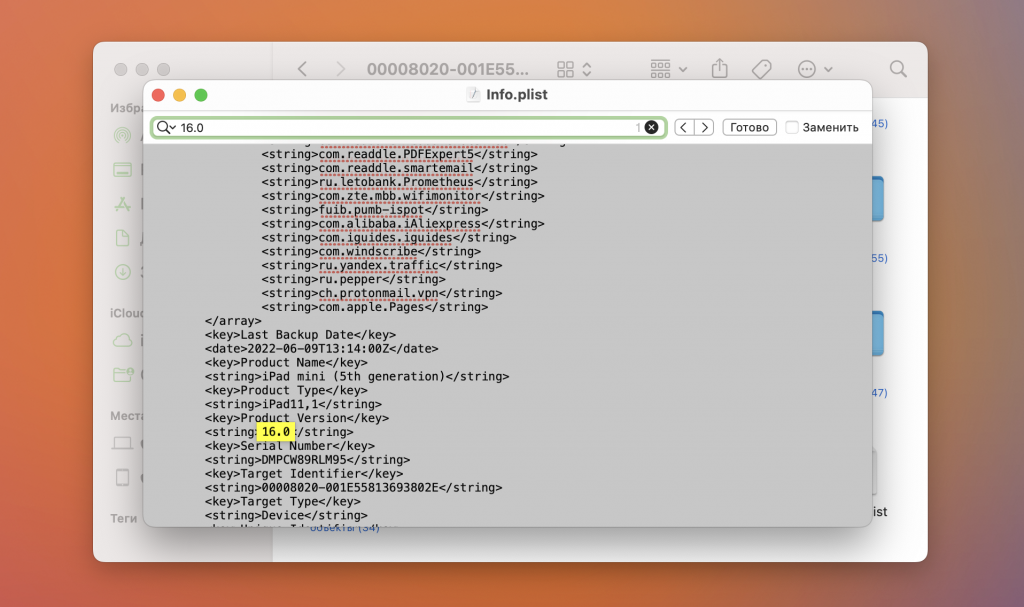
Task: Enable the Заменить checkbox
Action: point(792,127)
